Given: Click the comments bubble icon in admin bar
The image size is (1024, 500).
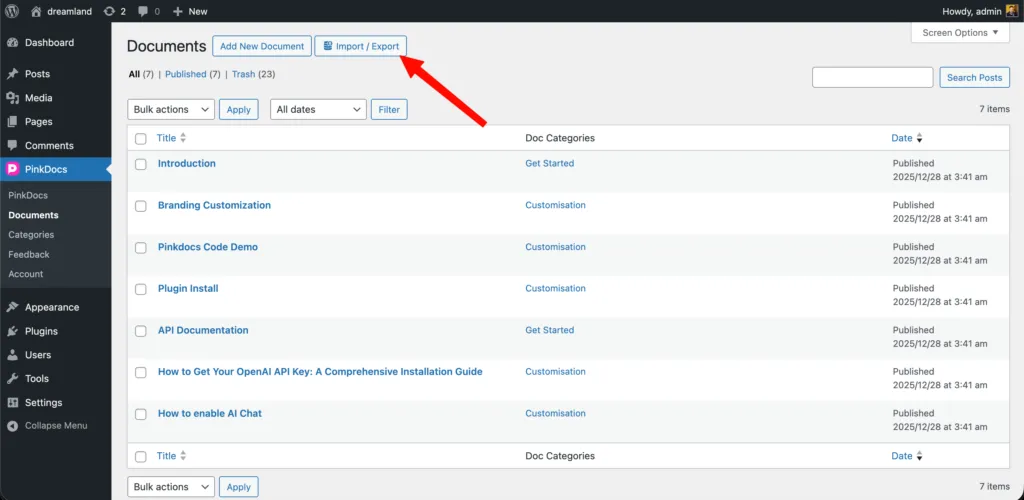Looking at the screenshot, I should pyautogui.click(x=144, y=11).
